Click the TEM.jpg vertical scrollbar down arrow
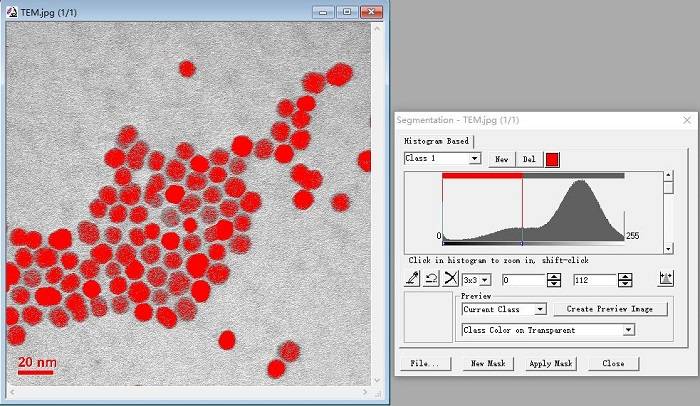 (x=377, y=380)
